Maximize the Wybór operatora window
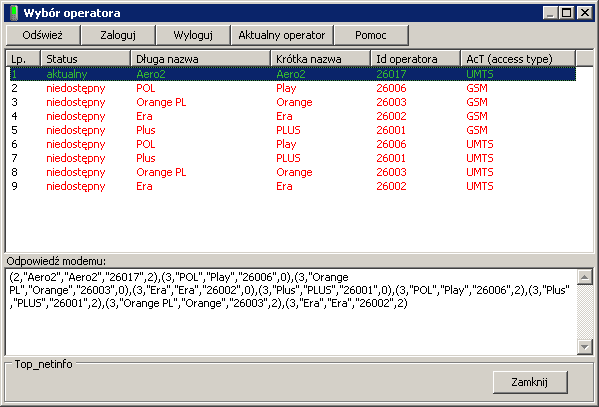This screenshot has width=599, height=407. click(x=567, y=13)
